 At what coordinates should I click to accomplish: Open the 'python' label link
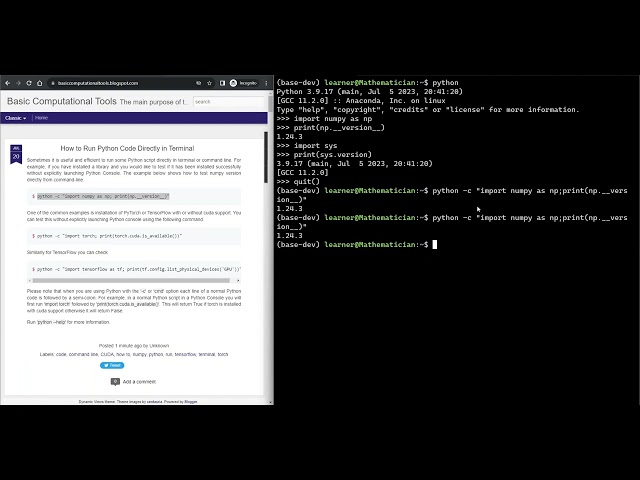click(156, 354)
